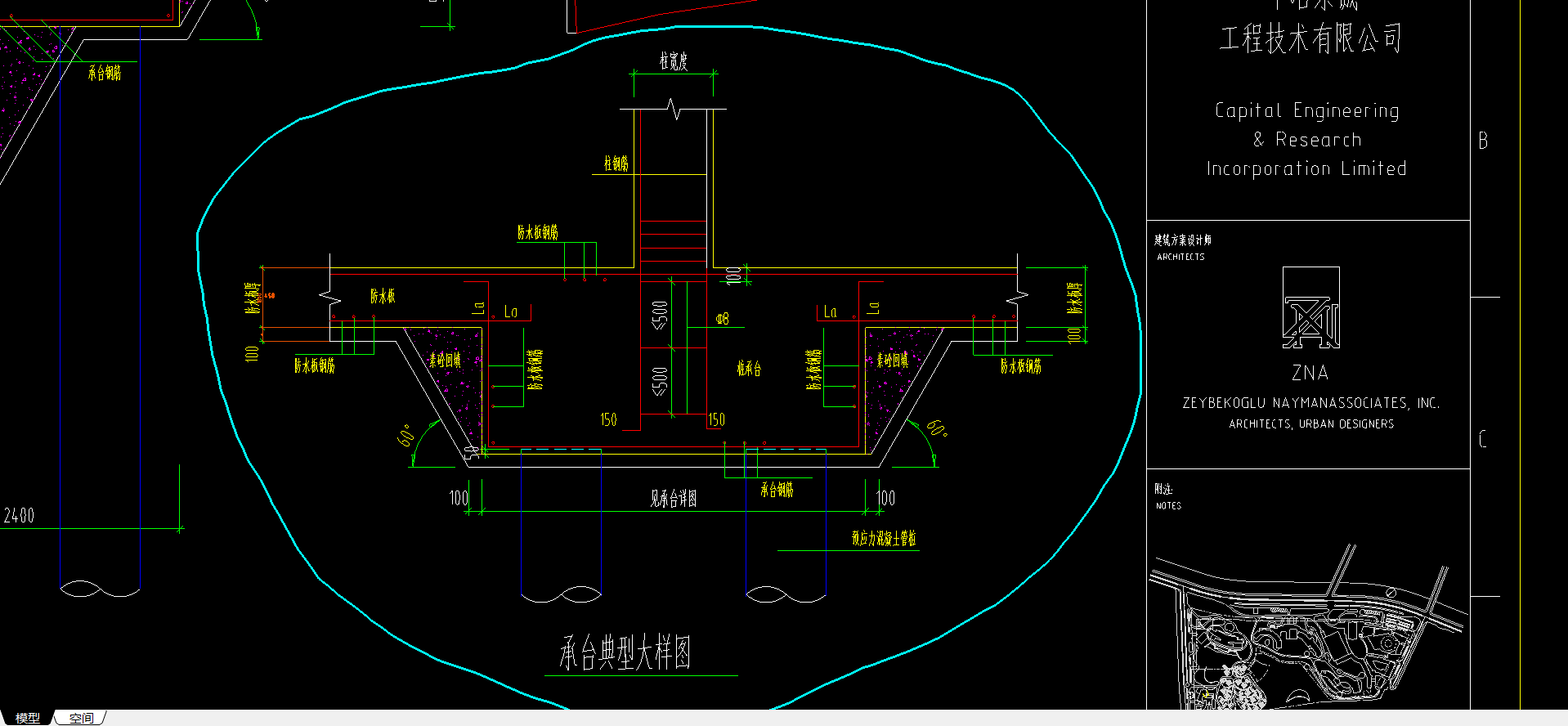Open the 空间 layout tab
The width and height of the screenshot is (1568, 726).
pos(81,718)
